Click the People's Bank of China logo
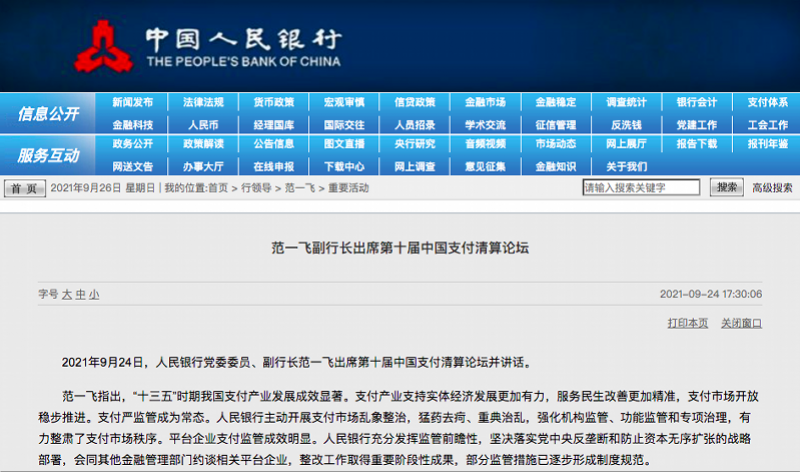800x472 pixels. (208, 46)
